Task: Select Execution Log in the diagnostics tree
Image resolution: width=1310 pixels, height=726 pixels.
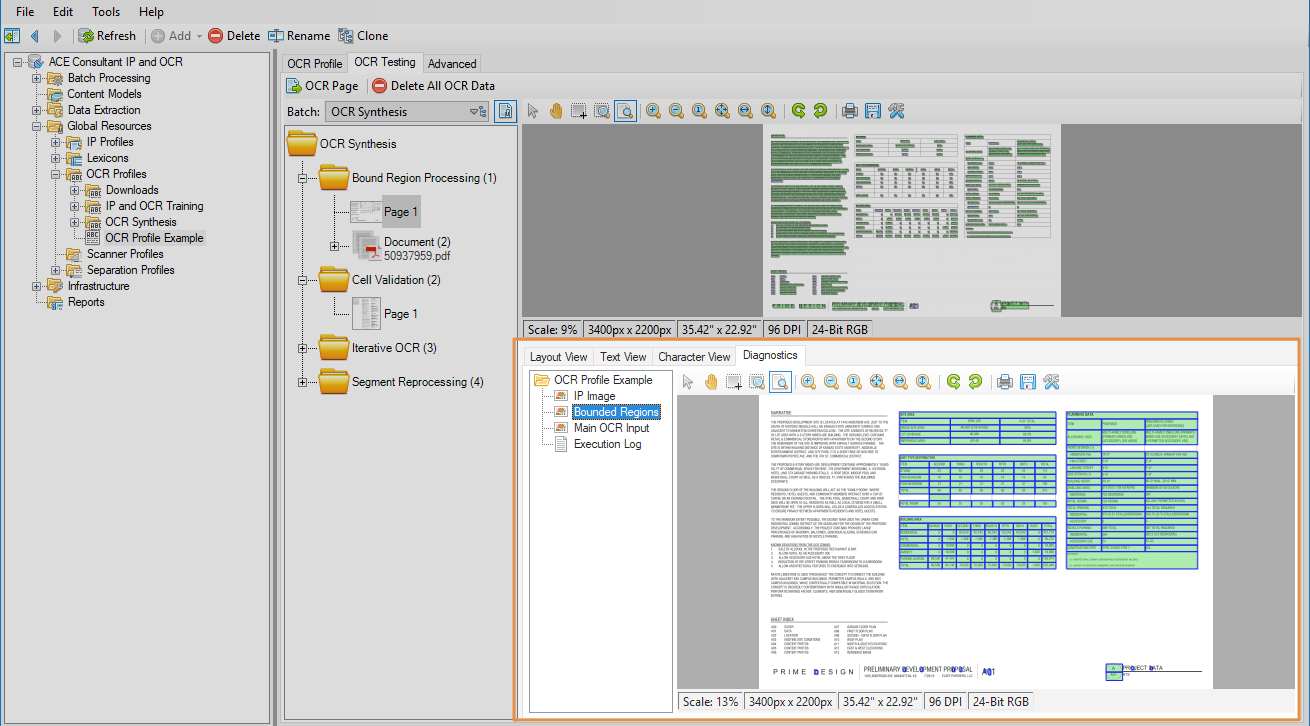Action: pos(607,444)
